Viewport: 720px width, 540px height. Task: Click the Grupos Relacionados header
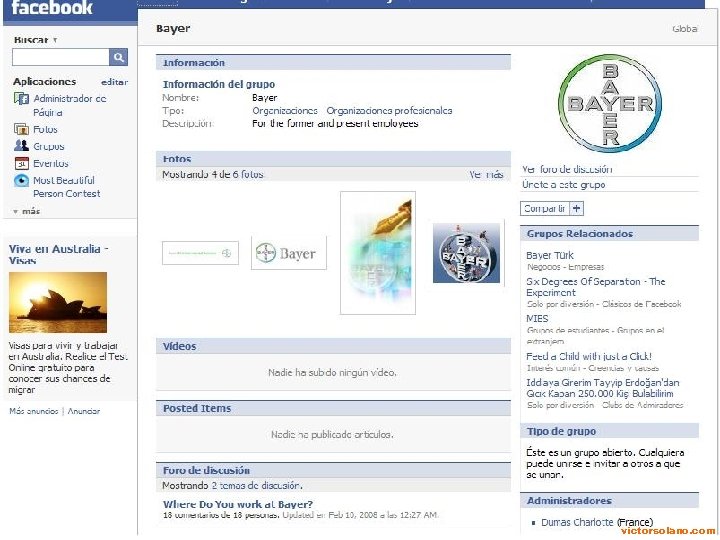coord(609,233)
